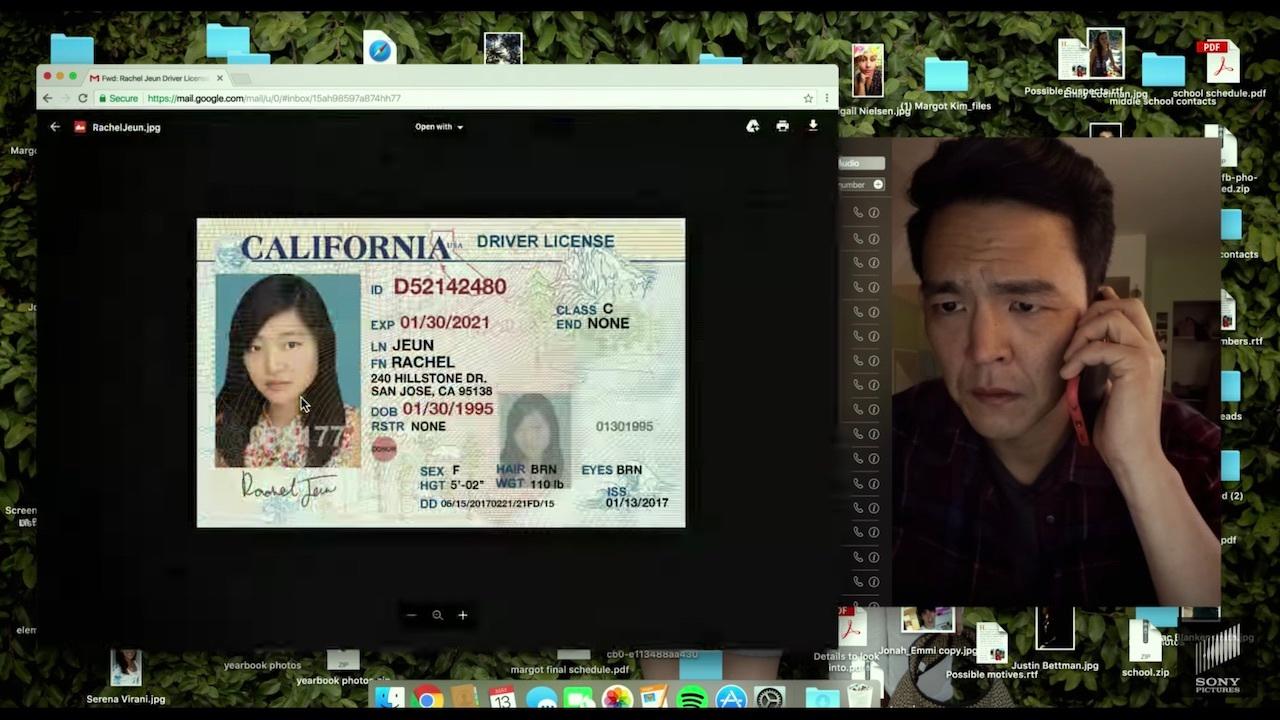Open Spotify from the Dock
Image resolution: width=1280 pixels, height=720 pixels.
691,698
